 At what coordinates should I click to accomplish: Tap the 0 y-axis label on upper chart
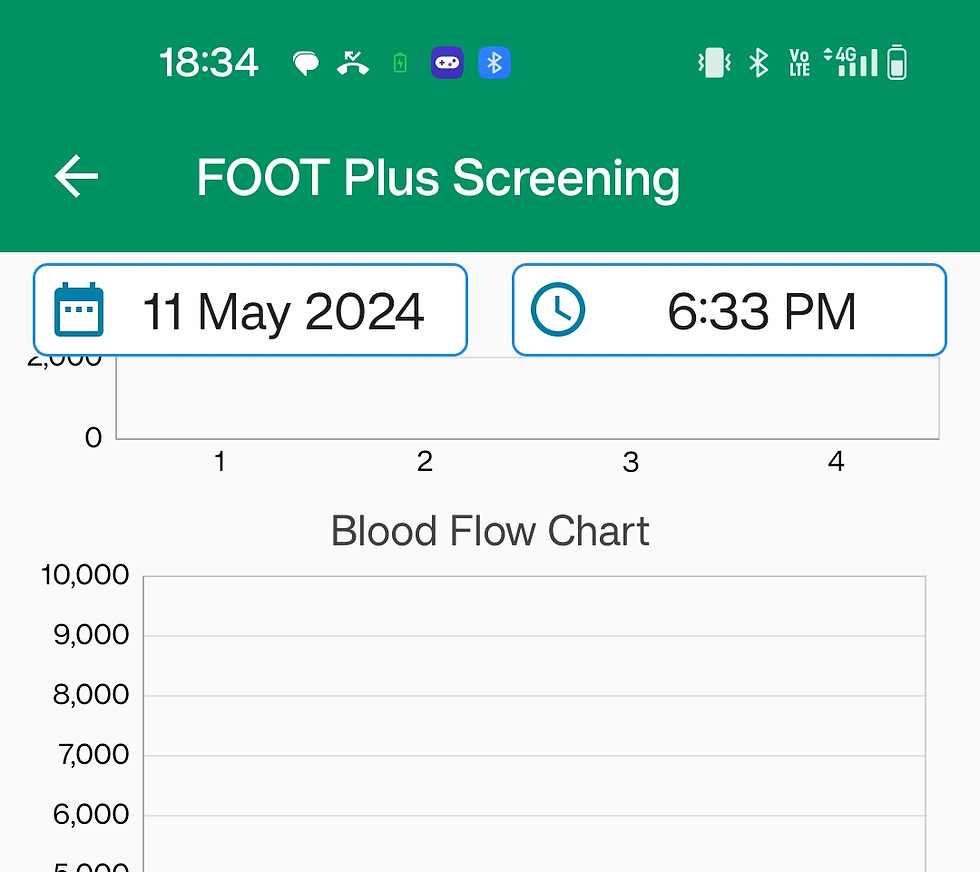tap(94, 438)
